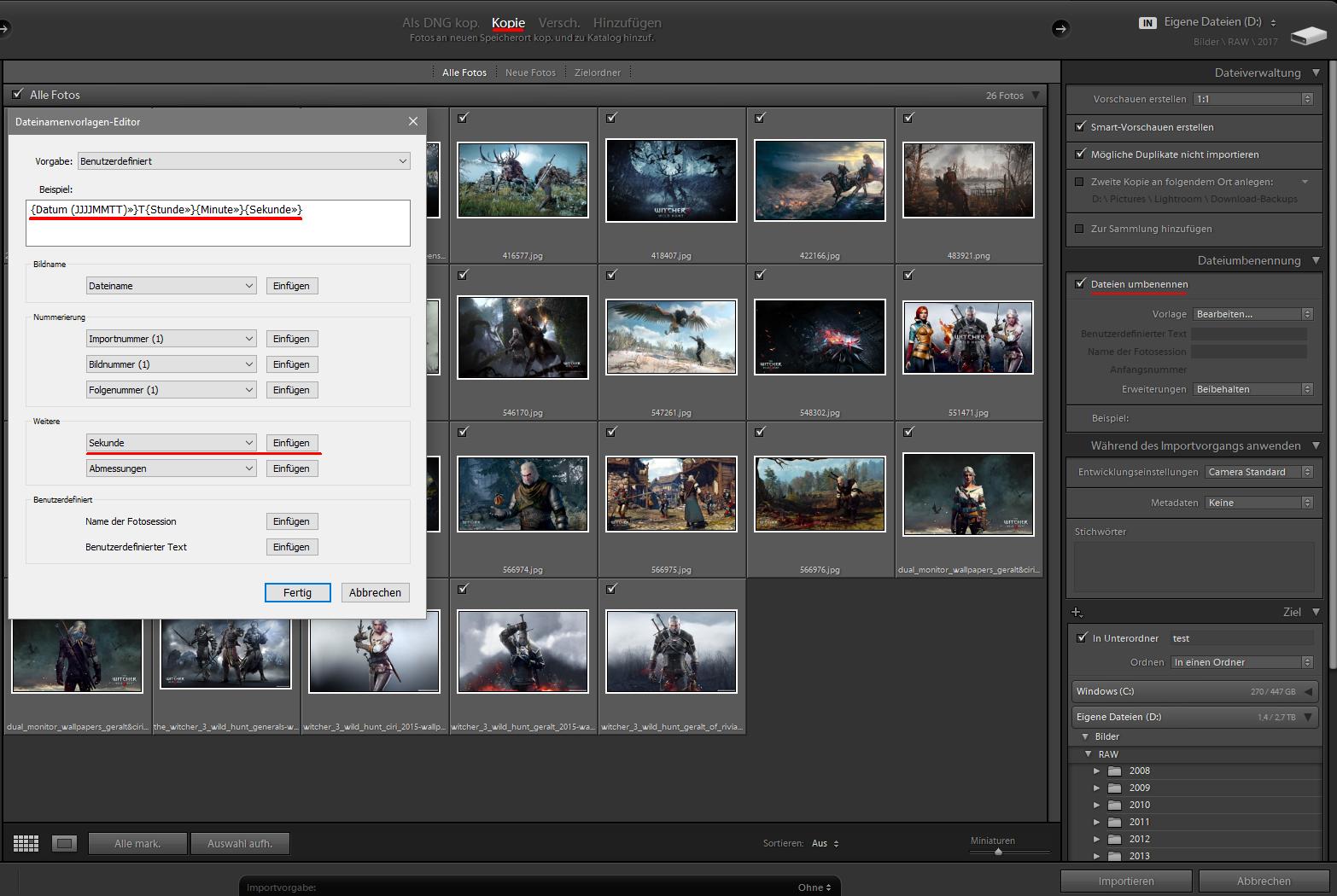
Task: Click the destination arrow icon
Action: (x=1060, y=29)
